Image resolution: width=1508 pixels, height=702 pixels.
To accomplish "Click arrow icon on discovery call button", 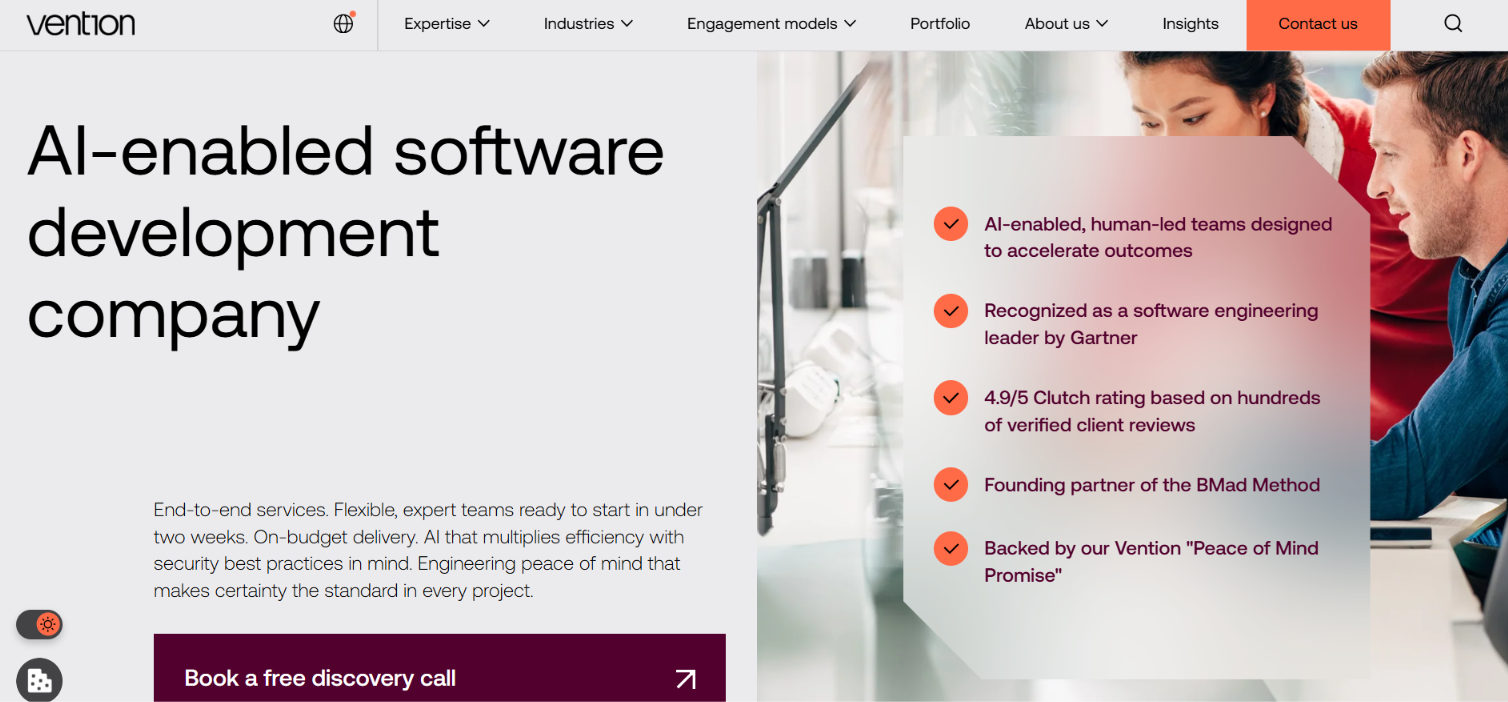I will point(686,679).
